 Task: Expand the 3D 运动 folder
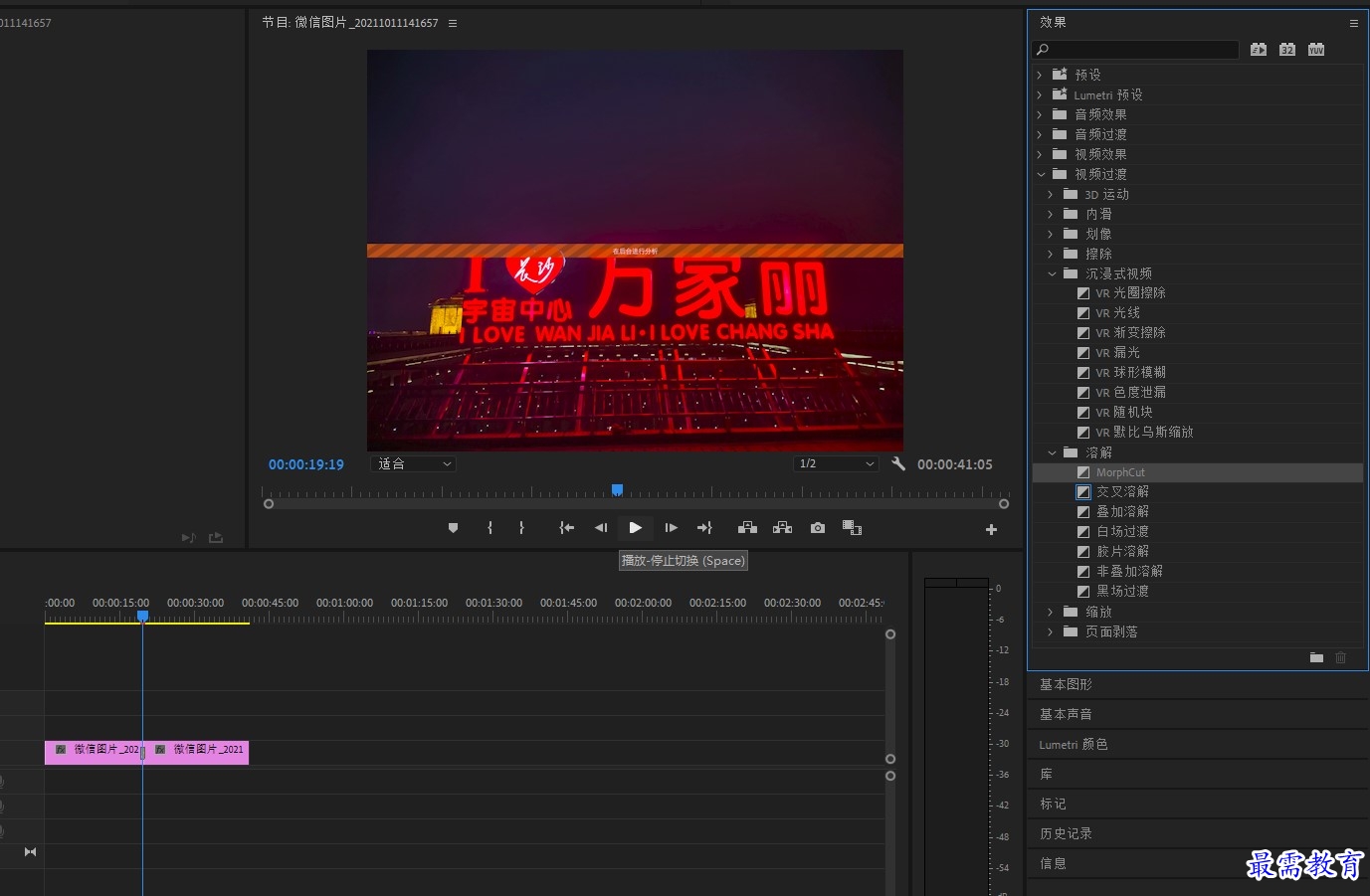(x=1051, y=194)
